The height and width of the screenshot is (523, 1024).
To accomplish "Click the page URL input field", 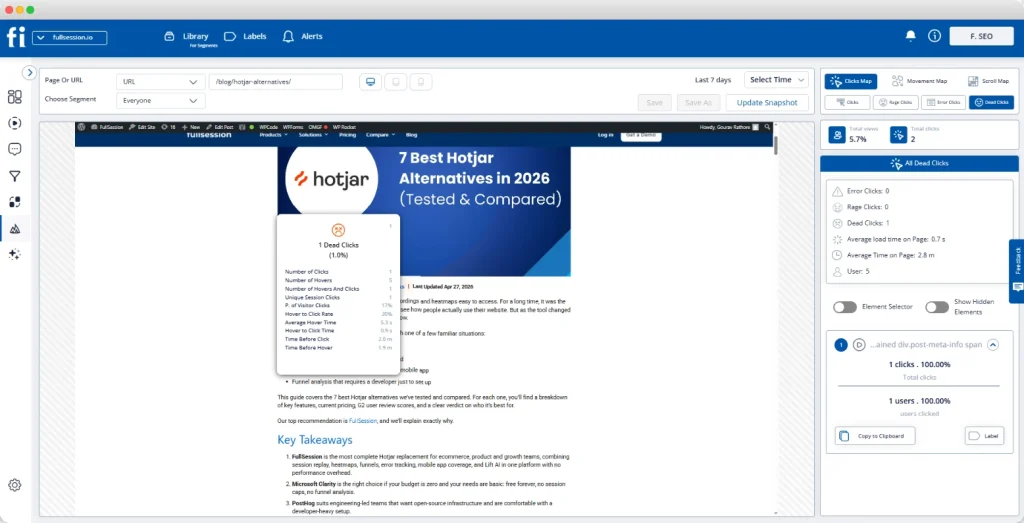I will [276, 82].
